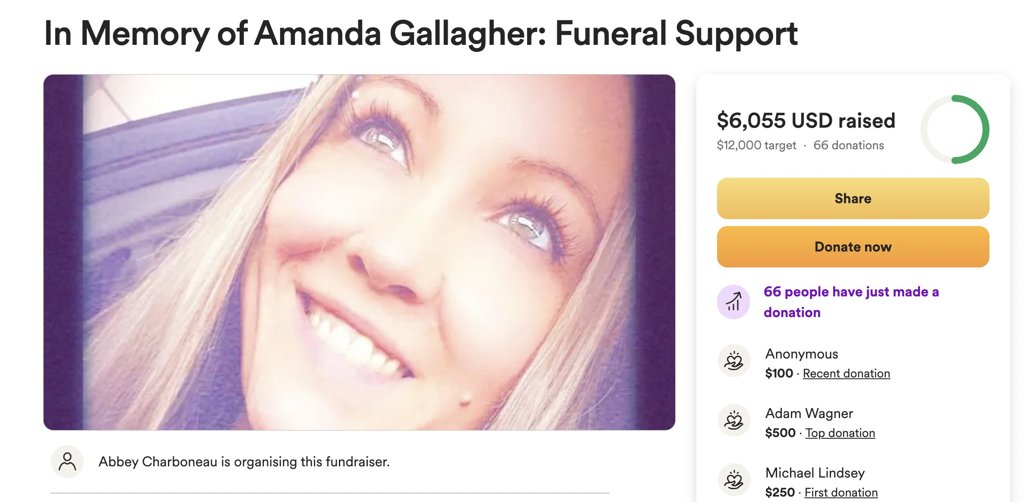Open the main fundraiser photo

(x=359, y=252)
